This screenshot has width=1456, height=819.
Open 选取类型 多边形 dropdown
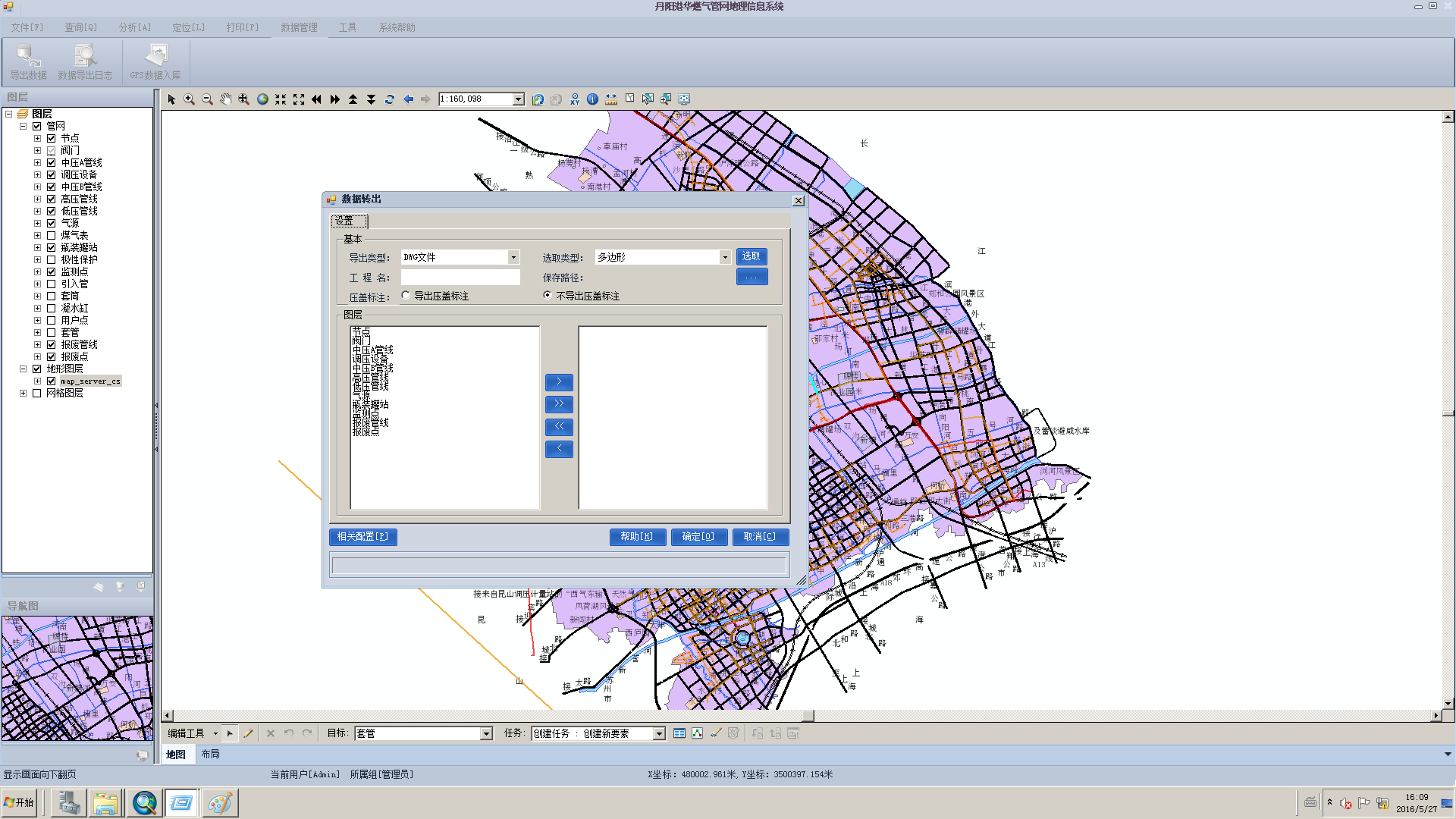(x=725, y=257)
